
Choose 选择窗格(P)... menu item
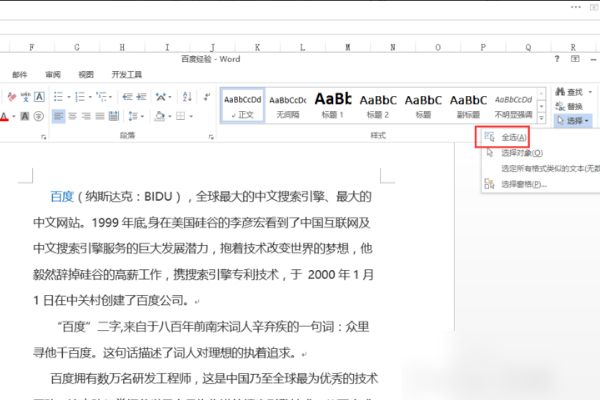pos(524,184)
